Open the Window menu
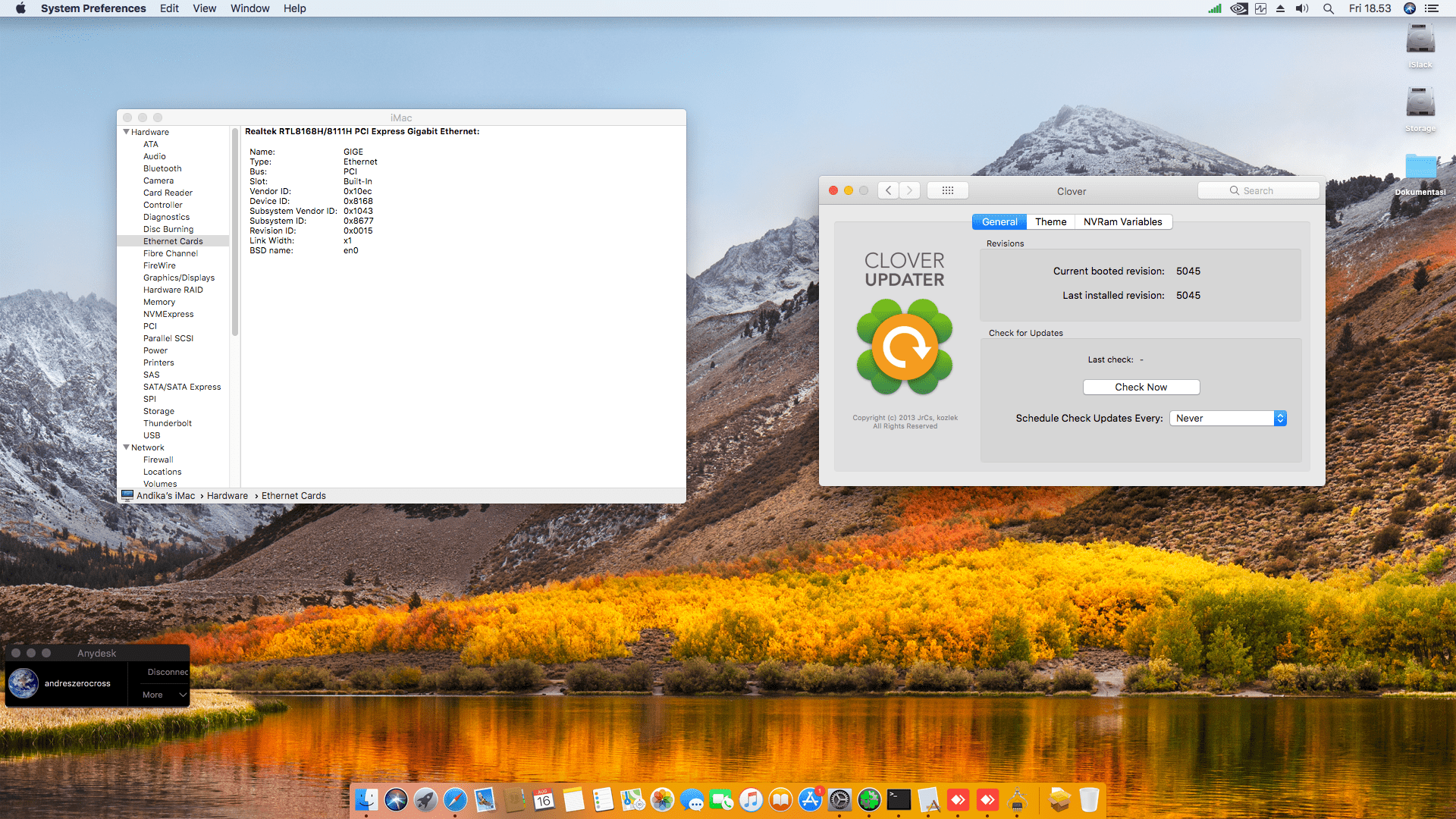The image size is (1456, 819). (249, 8)
